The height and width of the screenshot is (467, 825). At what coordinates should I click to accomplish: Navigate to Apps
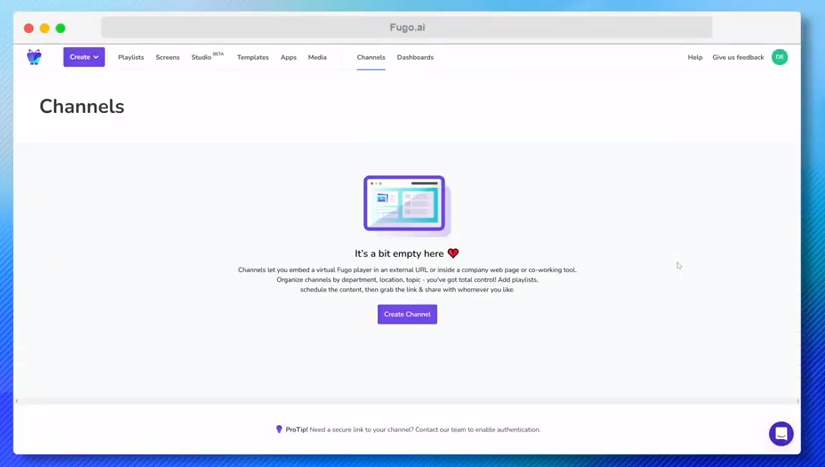[x=288, y=57]
